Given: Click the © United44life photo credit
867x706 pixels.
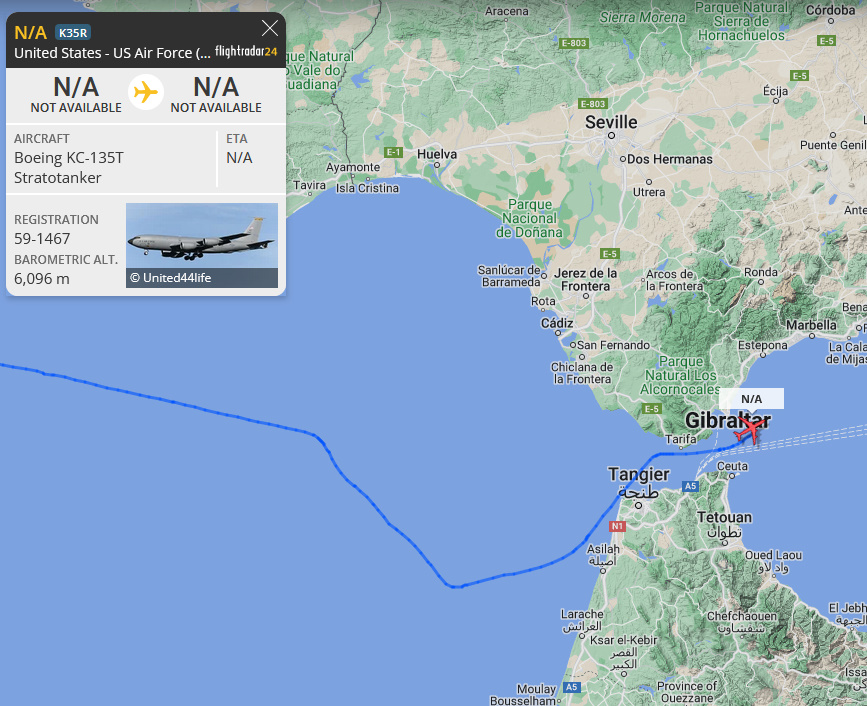Looking at the screenshot, I should pyautogui.click(x=170, y=278).
